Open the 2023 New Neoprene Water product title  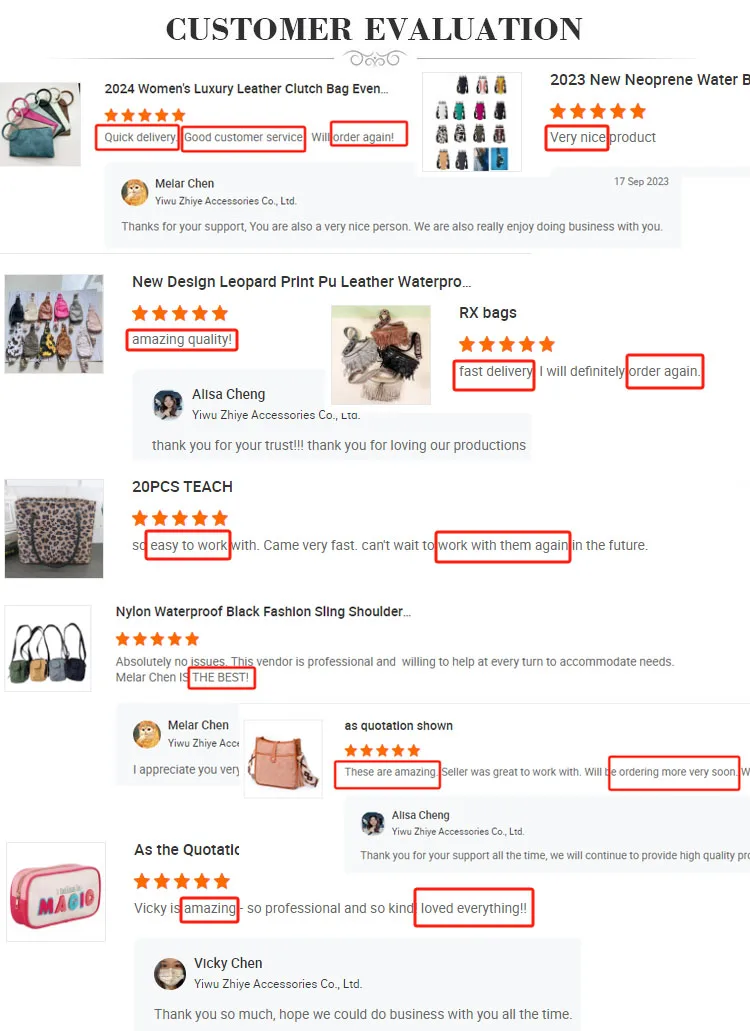tap(649, 80)
